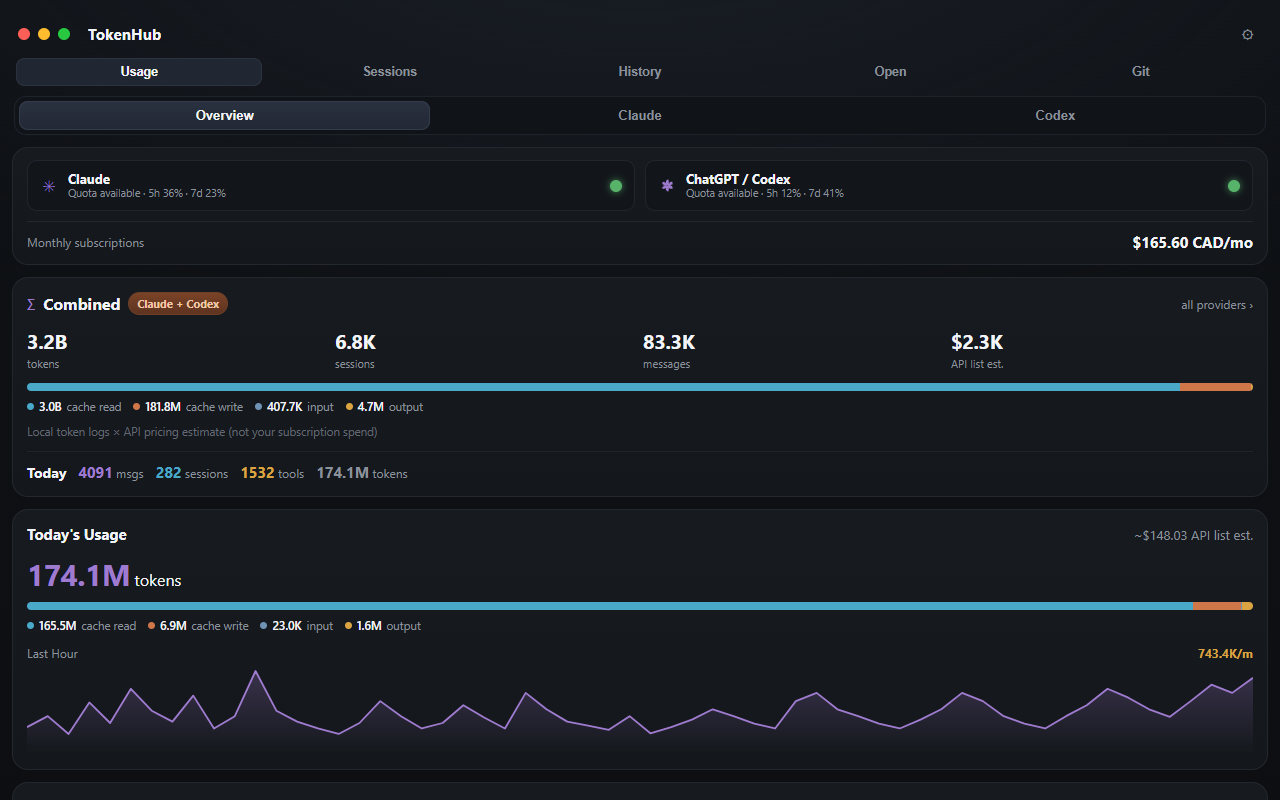Viewport: 1280px width, 800px height.
Task: Click Today's Usage heading
Action: point(77,535)
